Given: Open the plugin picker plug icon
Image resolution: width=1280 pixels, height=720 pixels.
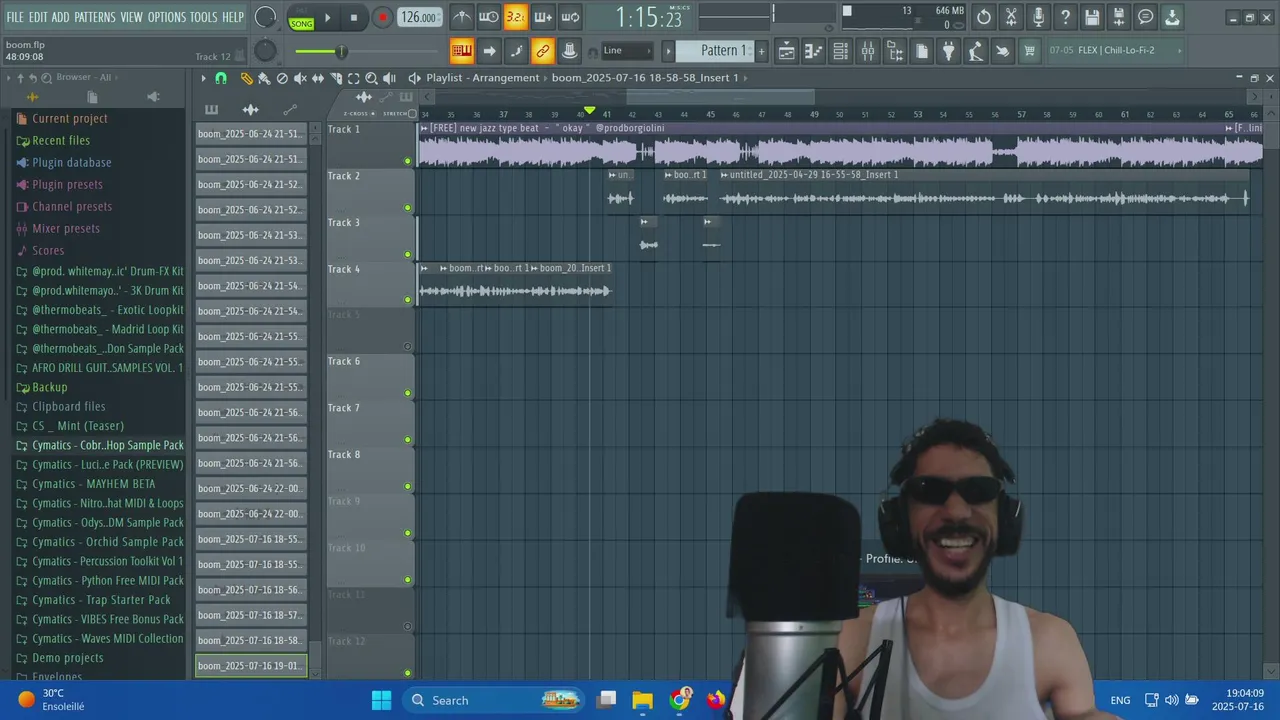Looking at the screenshot, I should [x=949, y=51].
